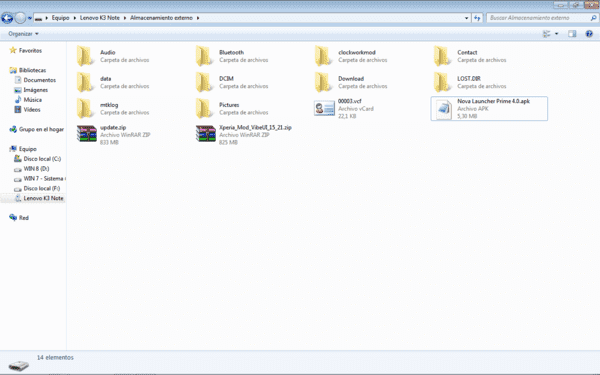Click the clockworkmod folder name text
The height and width of the screenshot is (375, 600).
357,52
